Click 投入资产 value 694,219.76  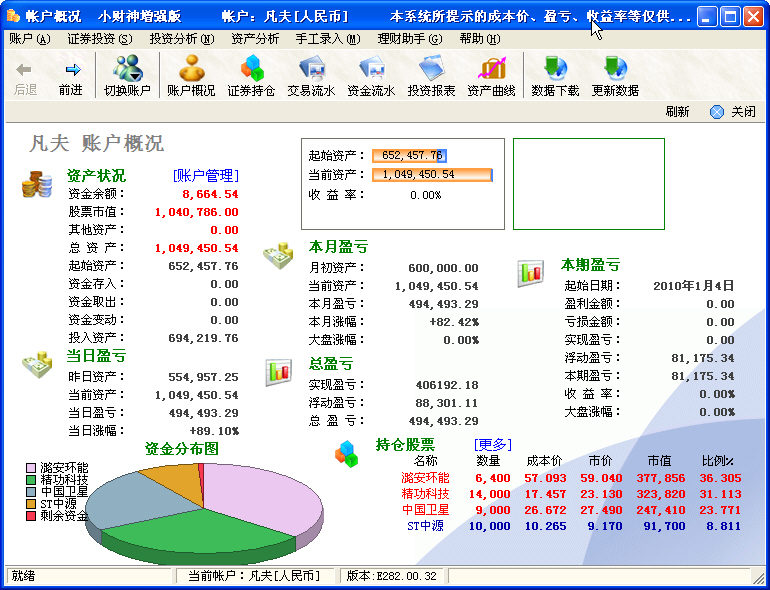[x=203, y=338]
